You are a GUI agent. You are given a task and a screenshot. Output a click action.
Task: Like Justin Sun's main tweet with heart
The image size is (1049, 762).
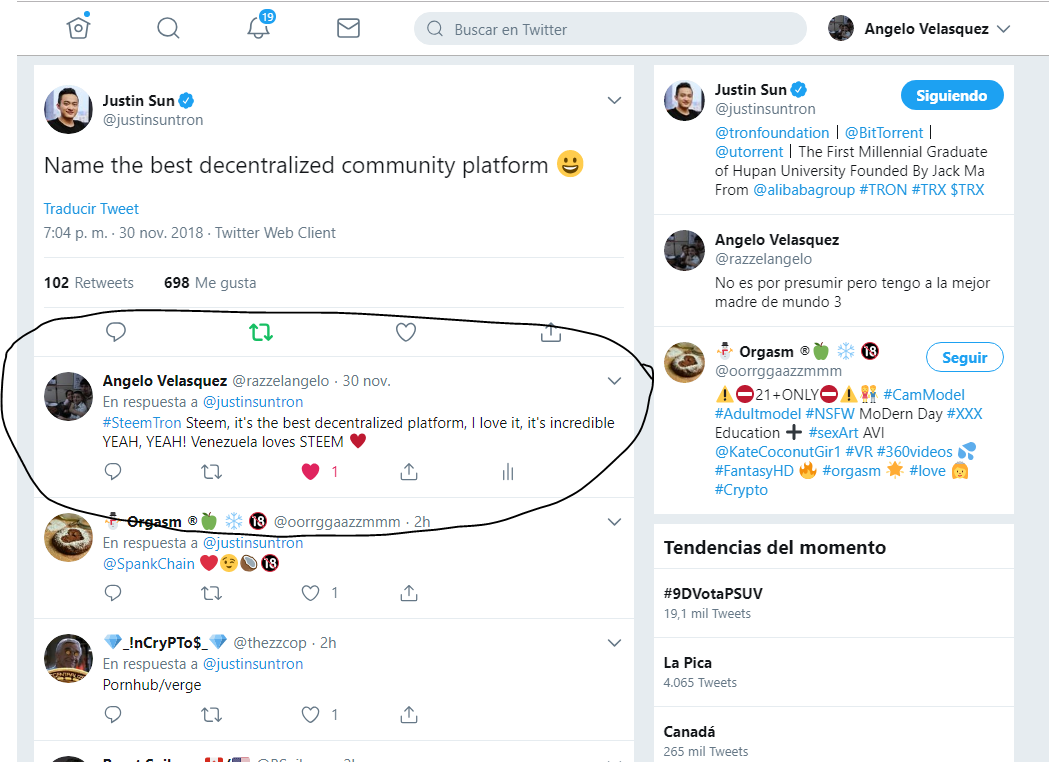(x=405, y=332)
